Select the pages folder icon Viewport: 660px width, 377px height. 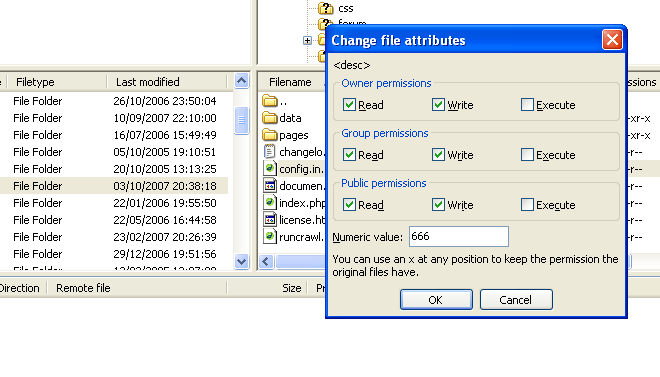point(269,135)
